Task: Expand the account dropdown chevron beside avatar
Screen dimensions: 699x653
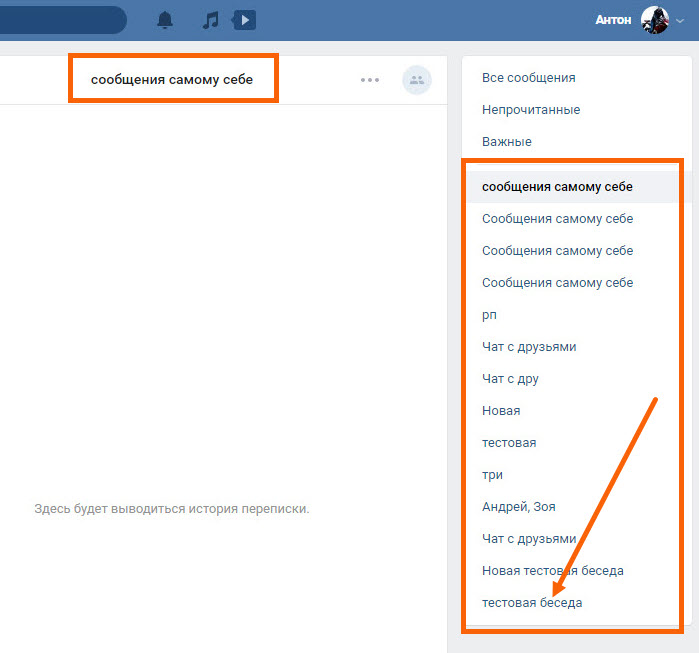Action: pos(681,21)
